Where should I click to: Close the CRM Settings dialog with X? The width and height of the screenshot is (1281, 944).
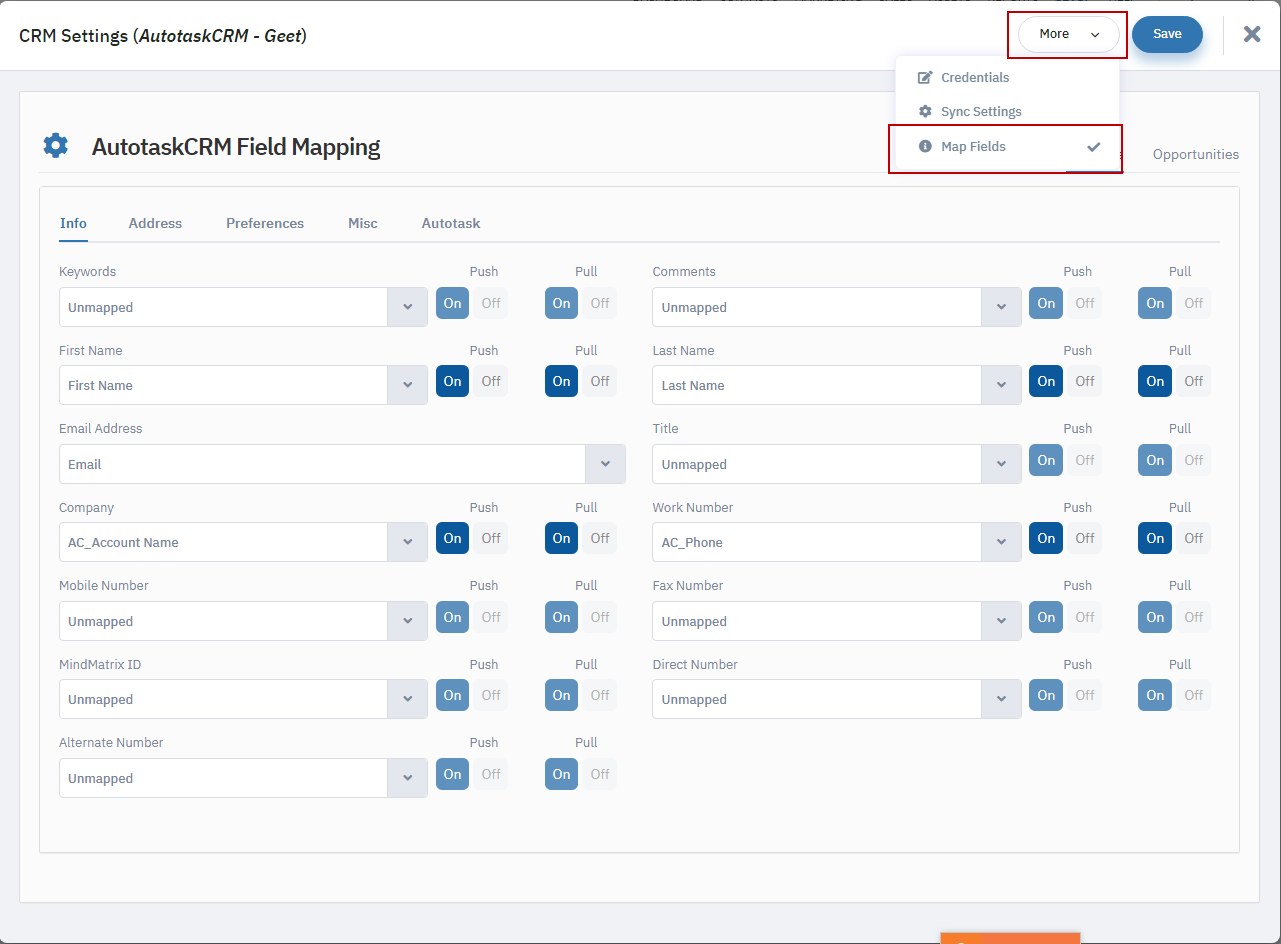[1252, 34]
